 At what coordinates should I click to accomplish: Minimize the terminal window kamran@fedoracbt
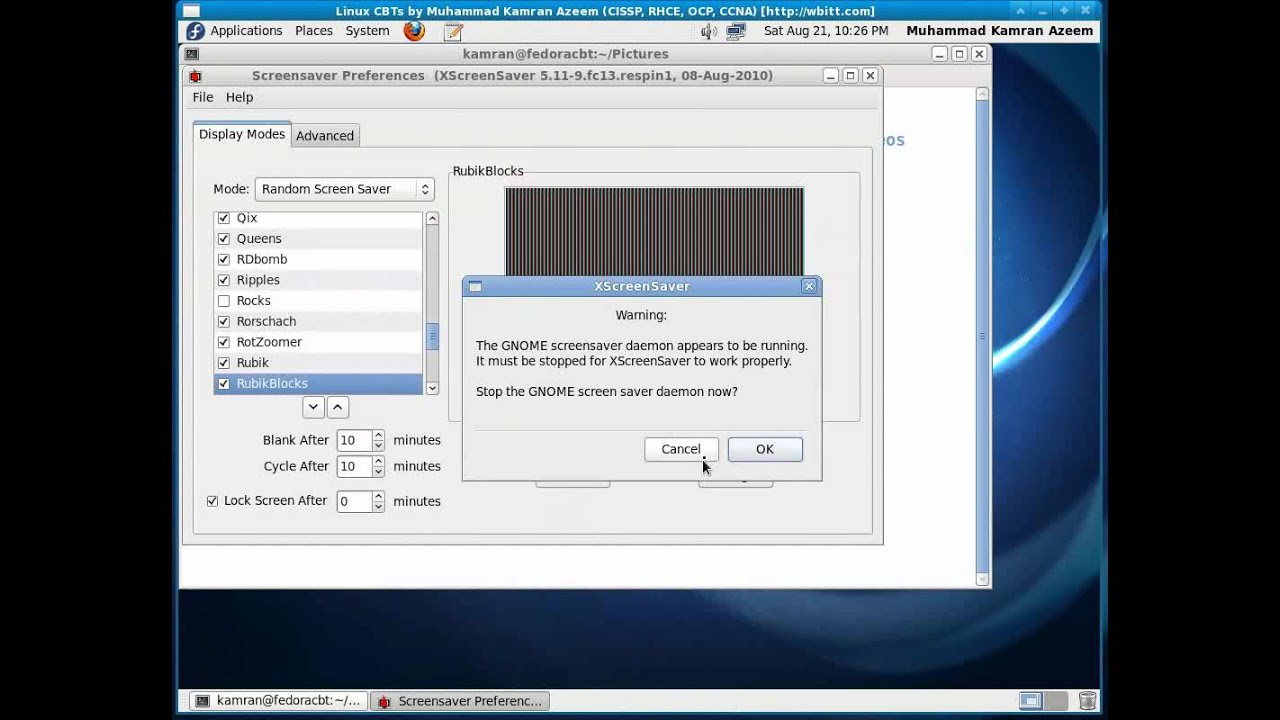939,54
